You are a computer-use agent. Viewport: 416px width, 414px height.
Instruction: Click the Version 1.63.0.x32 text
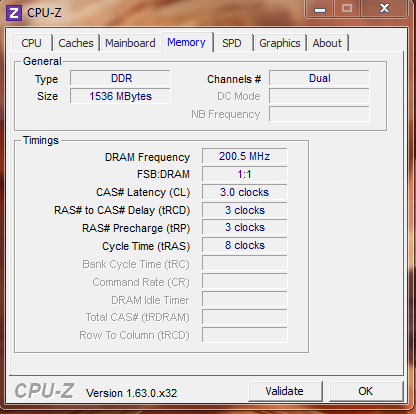(132, 393)
